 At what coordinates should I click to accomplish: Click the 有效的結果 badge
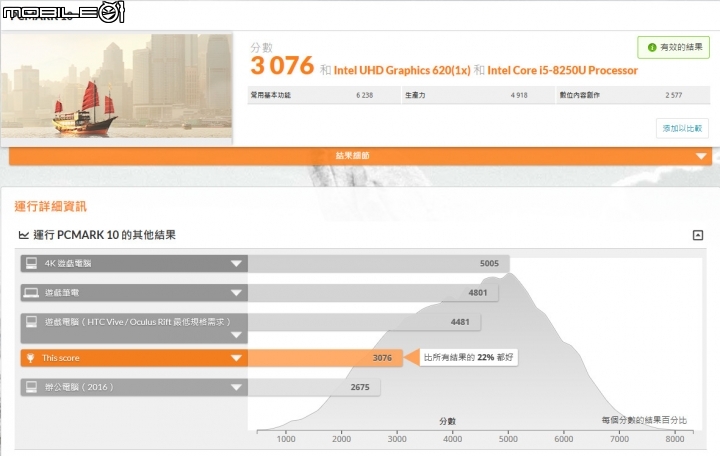(673, 47)
